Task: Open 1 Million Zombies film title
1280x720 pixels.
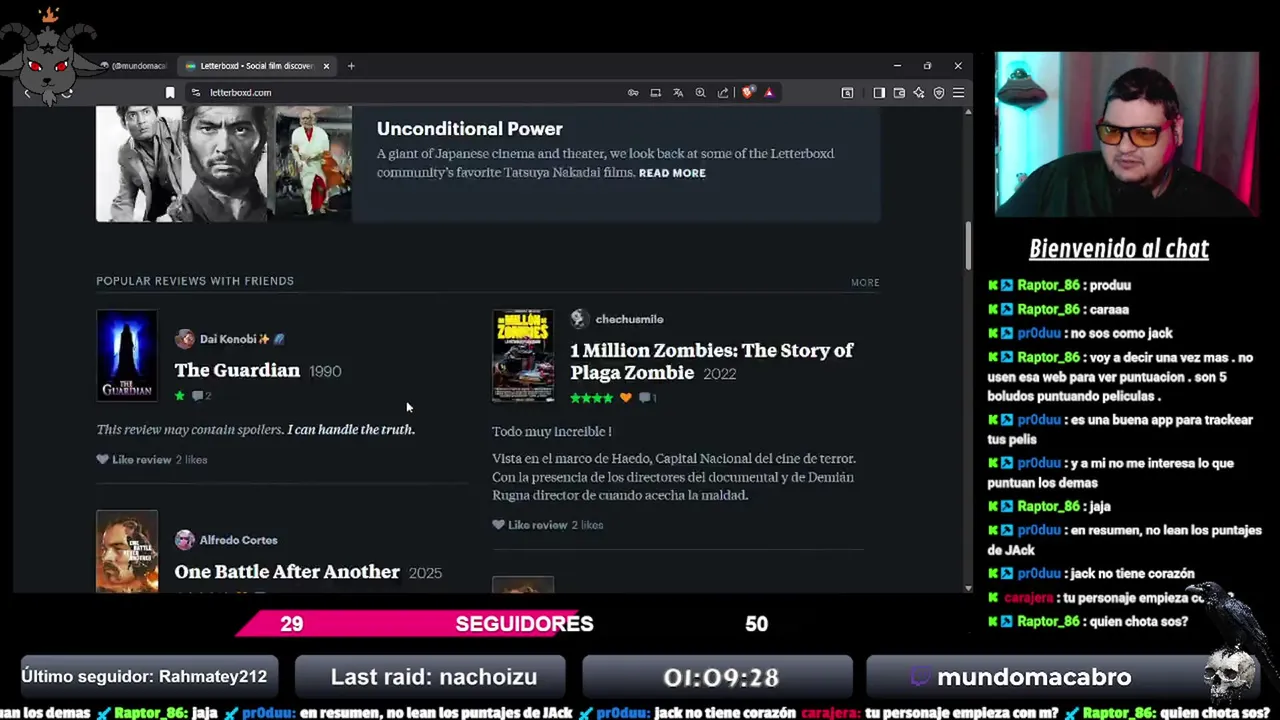Action: (711, 361)
